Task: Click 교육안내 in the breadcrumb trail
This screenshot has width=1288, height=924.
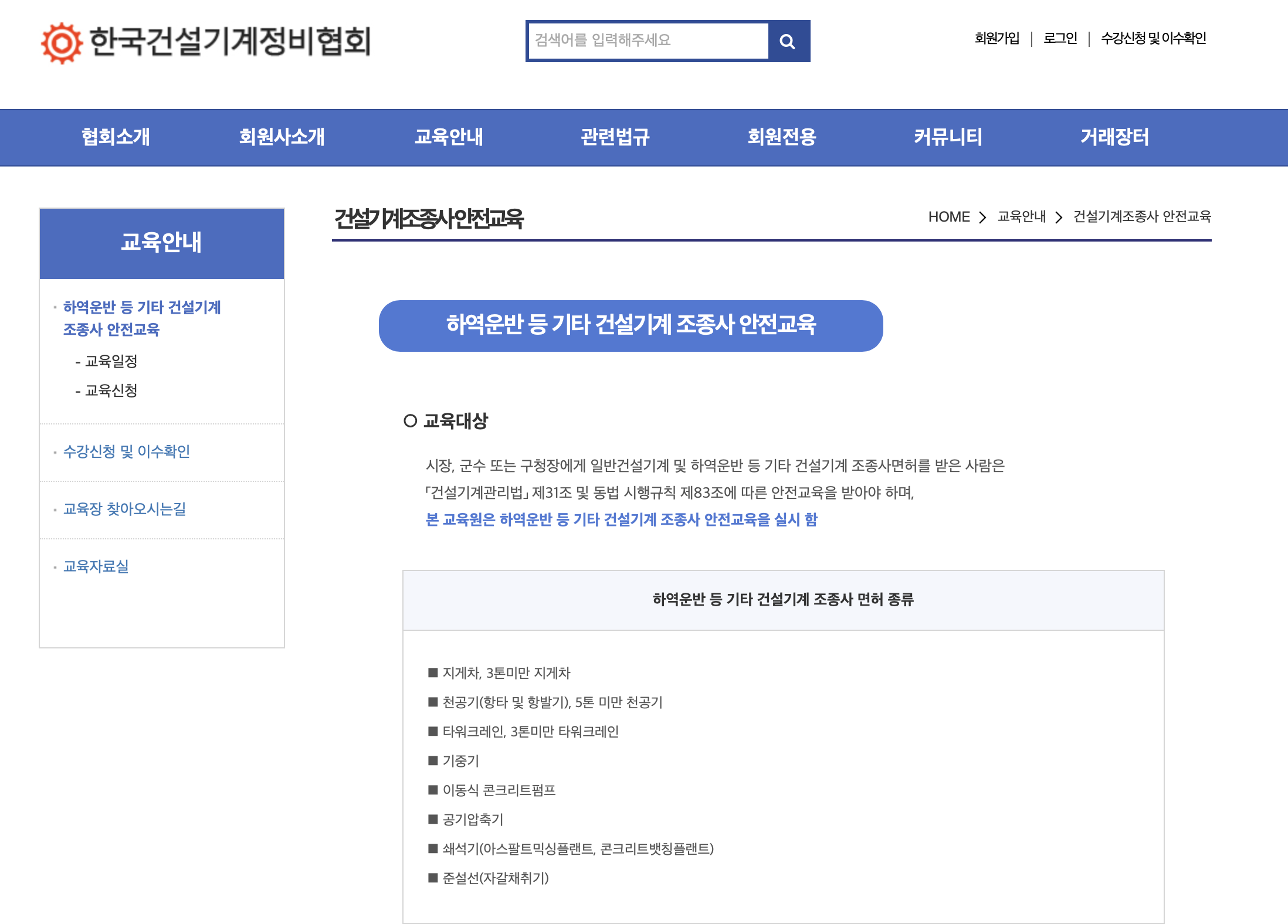Action: pos(1021,216)
